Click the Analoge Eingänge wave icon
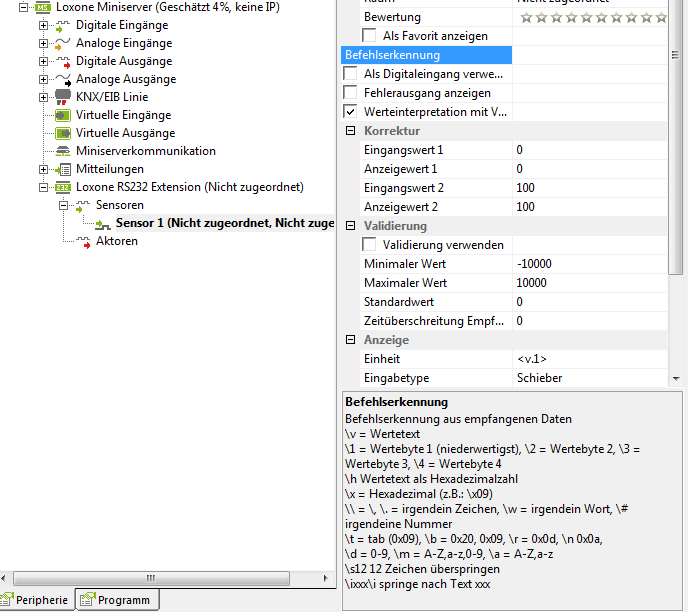This screenshot has width=688, height=612. point(63,44)
